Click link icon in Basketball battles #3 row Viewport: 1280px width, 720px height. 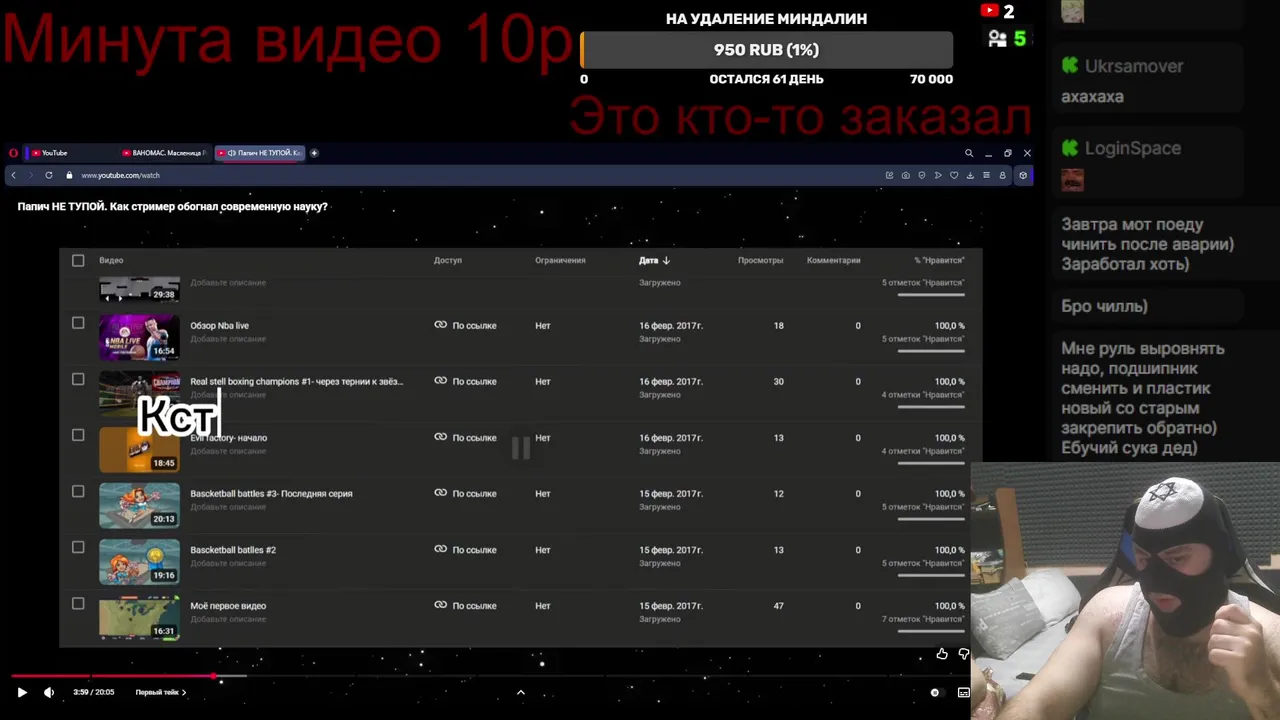[x=440, y=493]
